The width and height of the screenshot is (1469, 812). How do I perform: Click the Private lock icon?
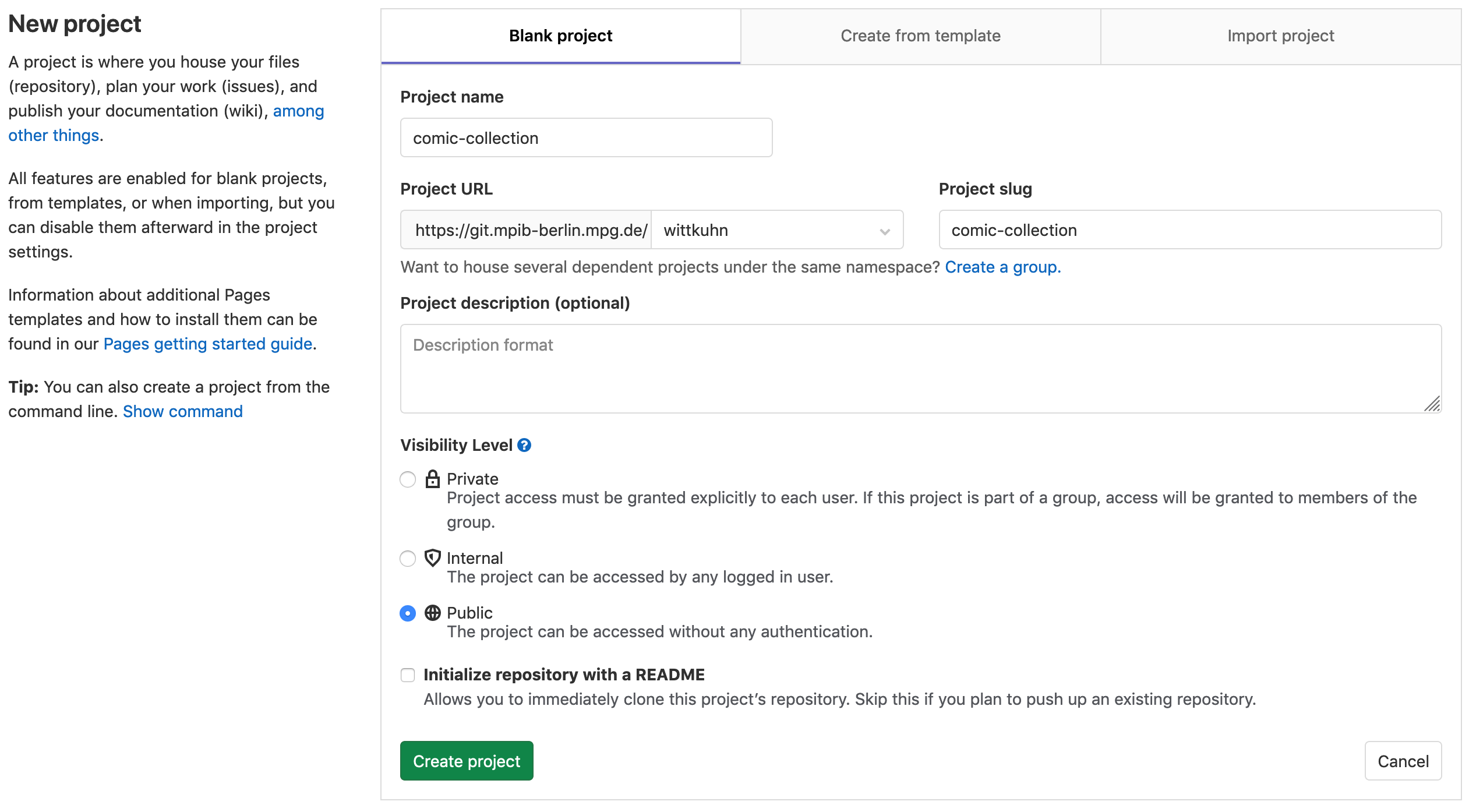click(x=432, y=479)
